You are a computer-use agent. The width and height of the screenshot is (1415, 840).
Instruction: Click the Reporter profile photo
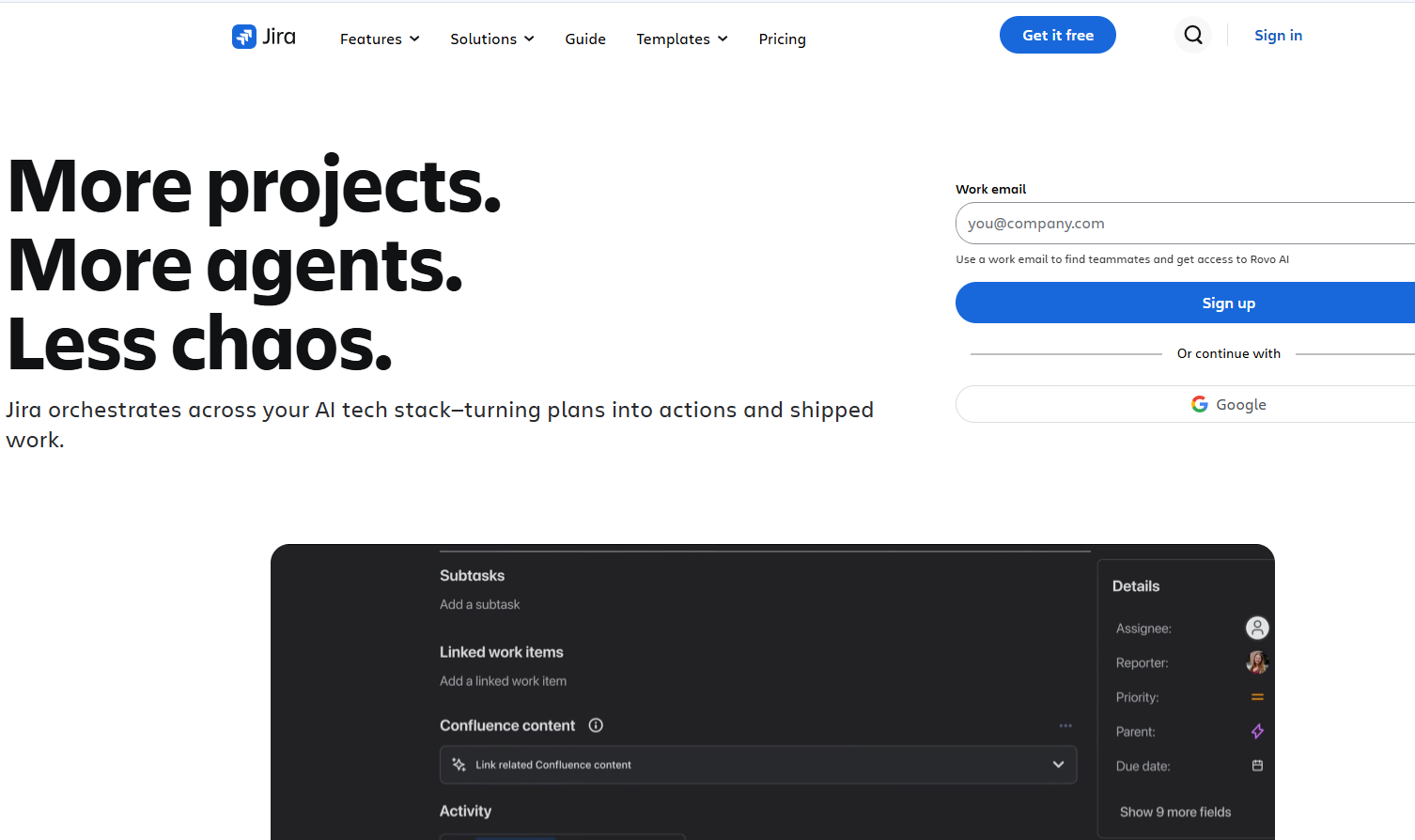pyautogui.click(x=1257, y=662)
